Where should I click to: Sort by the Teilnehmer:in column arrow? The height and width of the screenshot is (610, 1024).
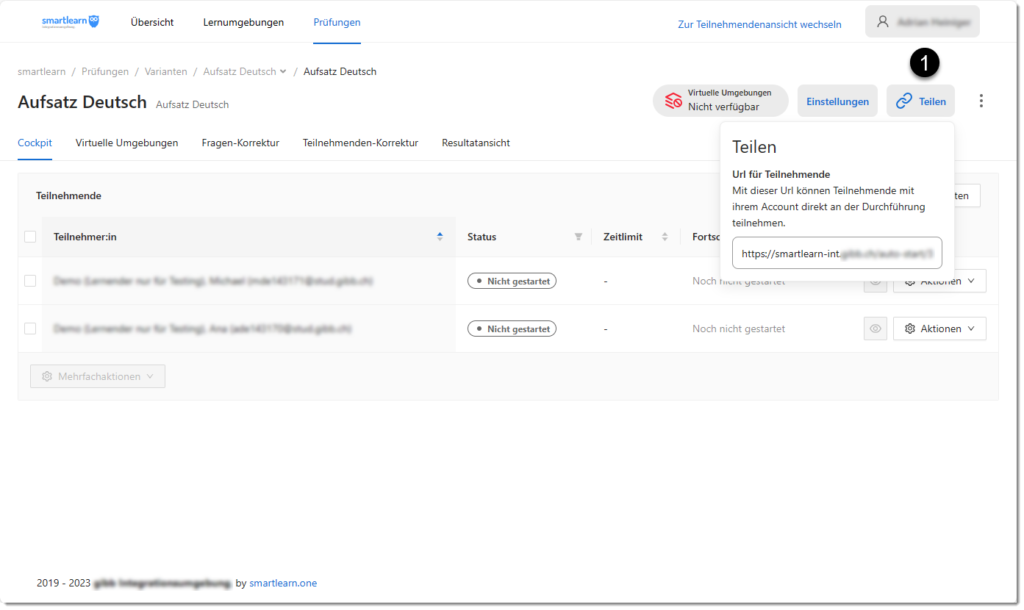(x=440, y=237)
